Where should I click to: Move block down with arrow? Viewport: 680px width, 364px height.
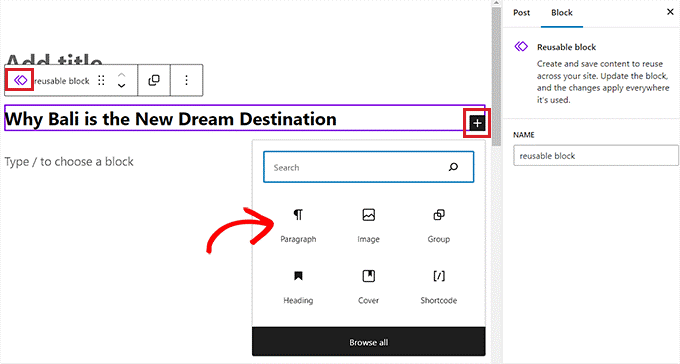click(122, 85)
